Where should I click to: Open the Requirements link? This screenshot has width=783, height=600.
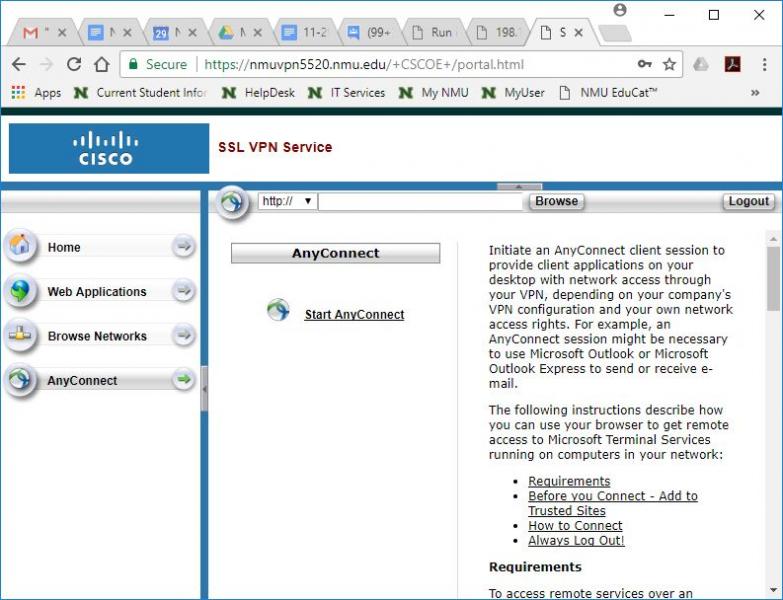pyautogui.click(x=569, y=481)
